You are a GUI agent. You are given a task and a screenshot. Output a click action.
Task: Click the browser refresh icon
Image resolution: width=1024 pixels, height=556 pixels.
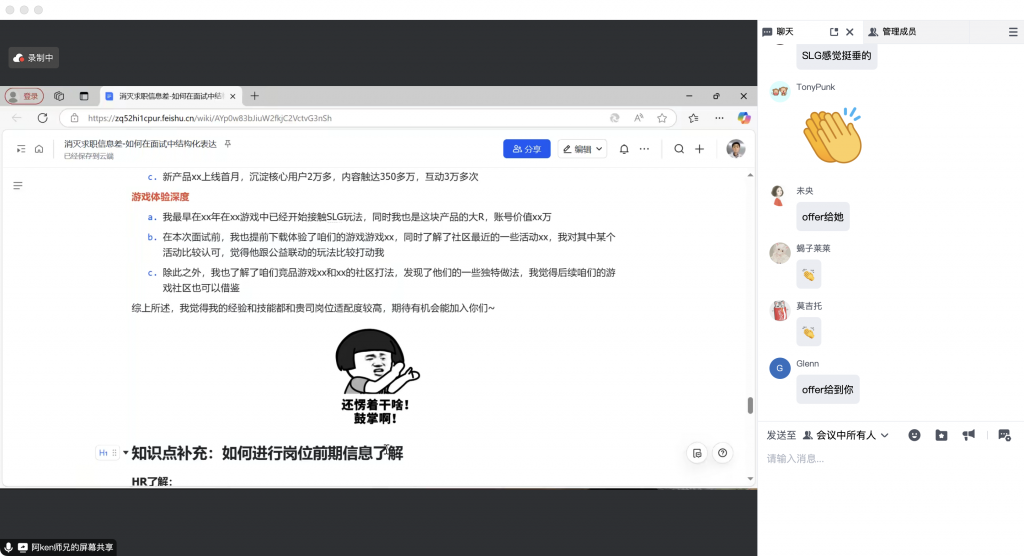(x=42, y=118)
